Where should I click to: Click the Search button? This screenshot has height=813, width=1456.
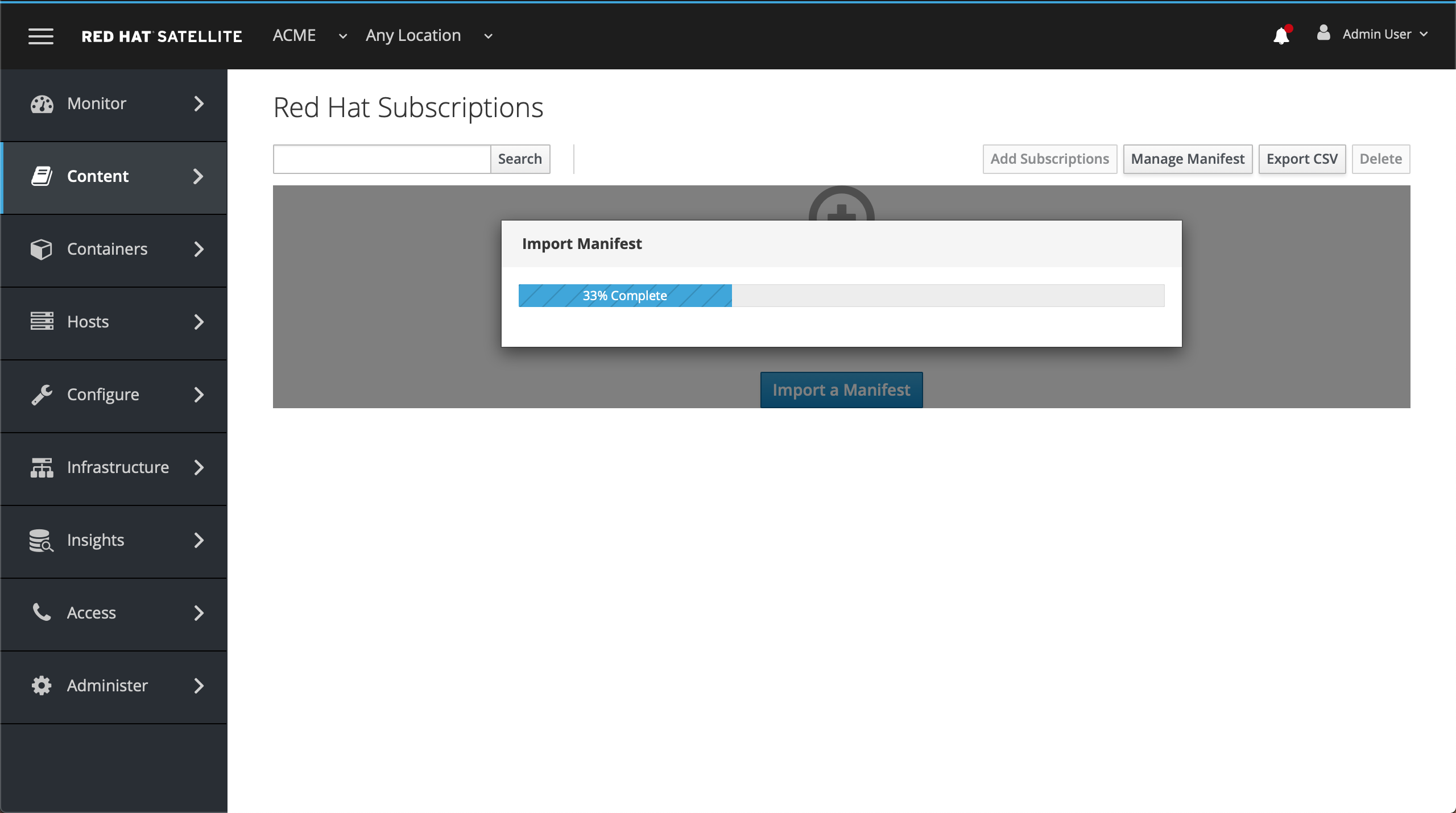click(520, 159)
